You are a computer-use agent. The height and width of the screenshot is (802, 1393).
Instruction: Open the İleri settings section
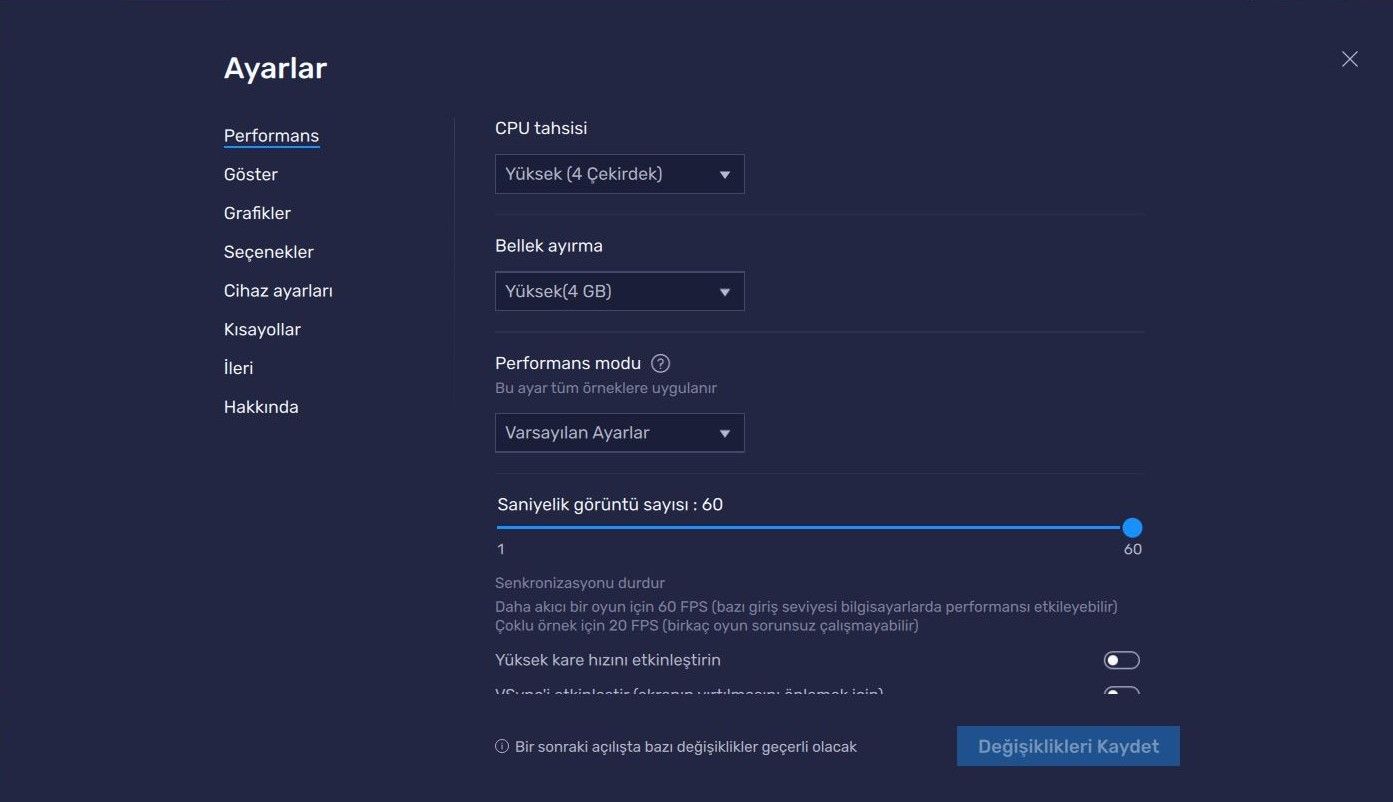pos(238,369)
